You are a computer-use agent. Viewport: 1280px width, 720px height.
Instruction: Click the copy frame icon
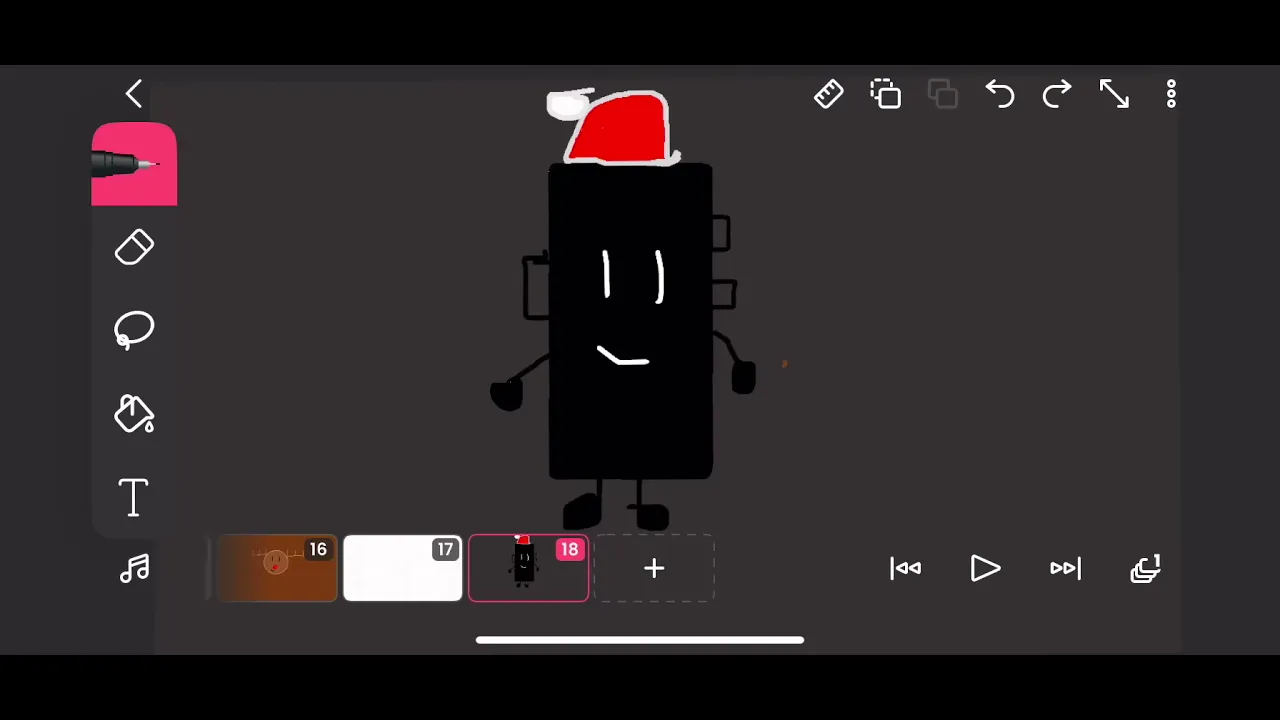(886, 94)
